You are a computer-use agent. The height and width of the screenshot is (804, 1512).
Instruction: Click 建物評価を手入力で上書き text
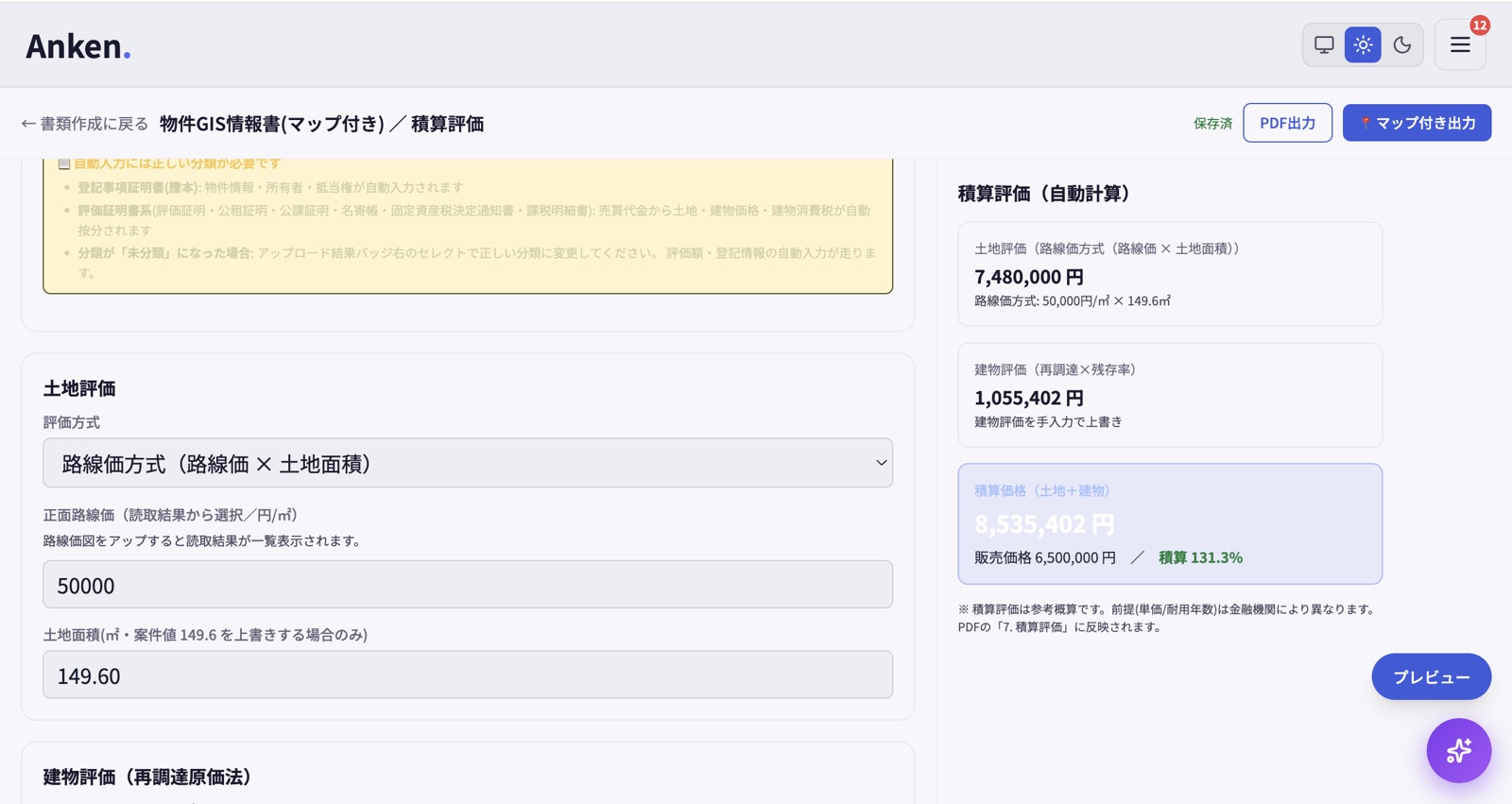coord(1048,421)
